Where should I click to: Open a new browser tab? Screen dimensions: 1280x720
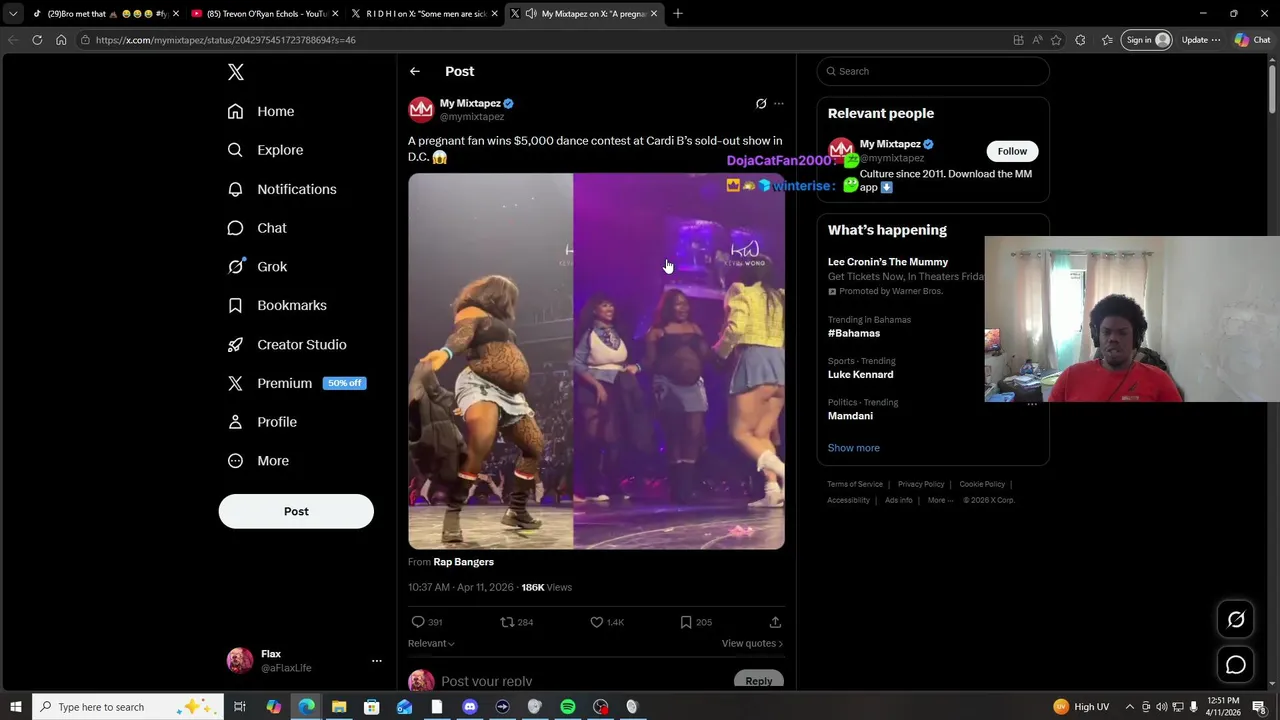[x=678, y=14]
